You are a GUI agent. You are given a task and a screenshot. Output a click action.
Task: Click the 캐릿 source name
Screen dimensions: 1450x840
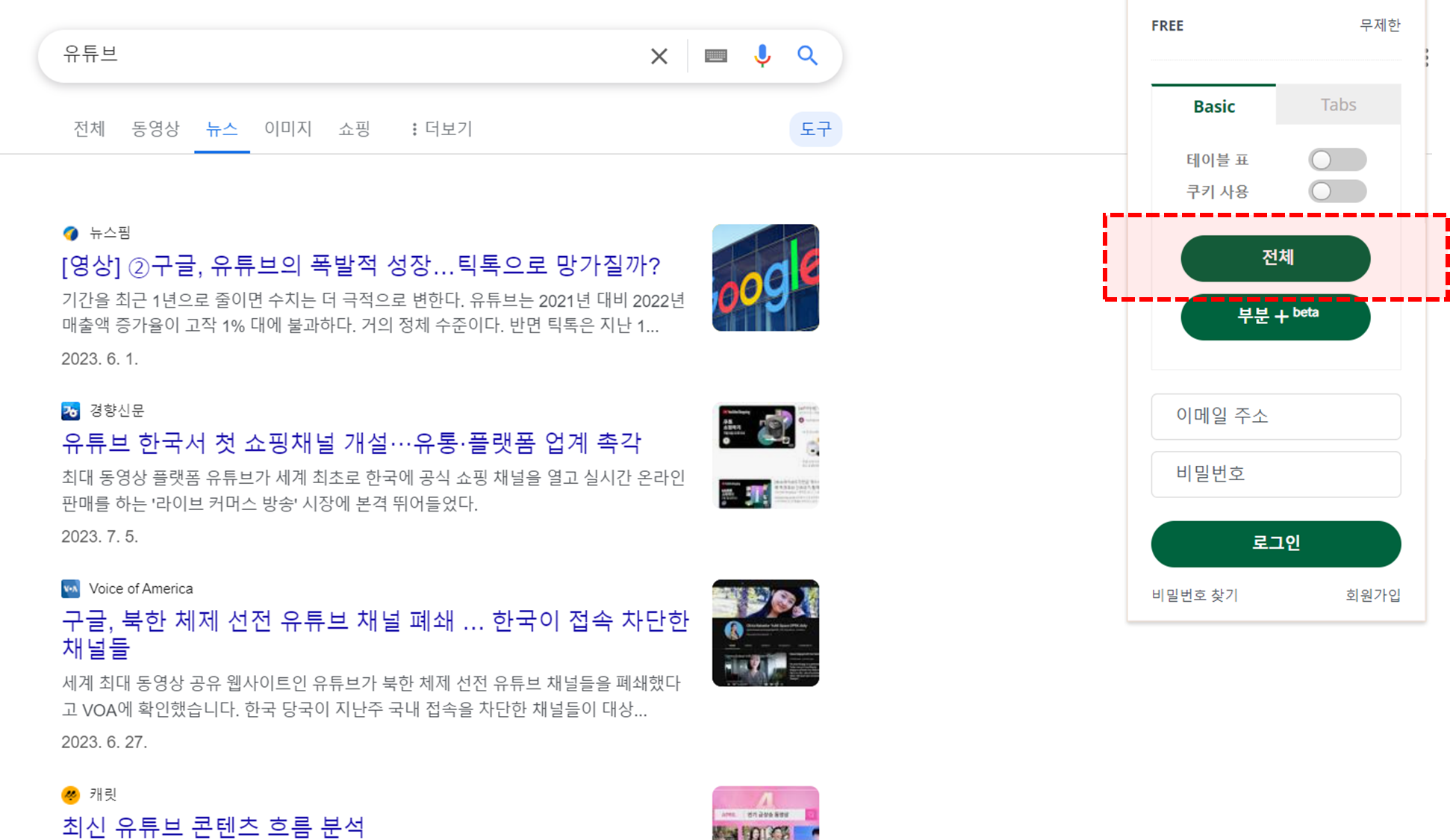click(103, 794)
